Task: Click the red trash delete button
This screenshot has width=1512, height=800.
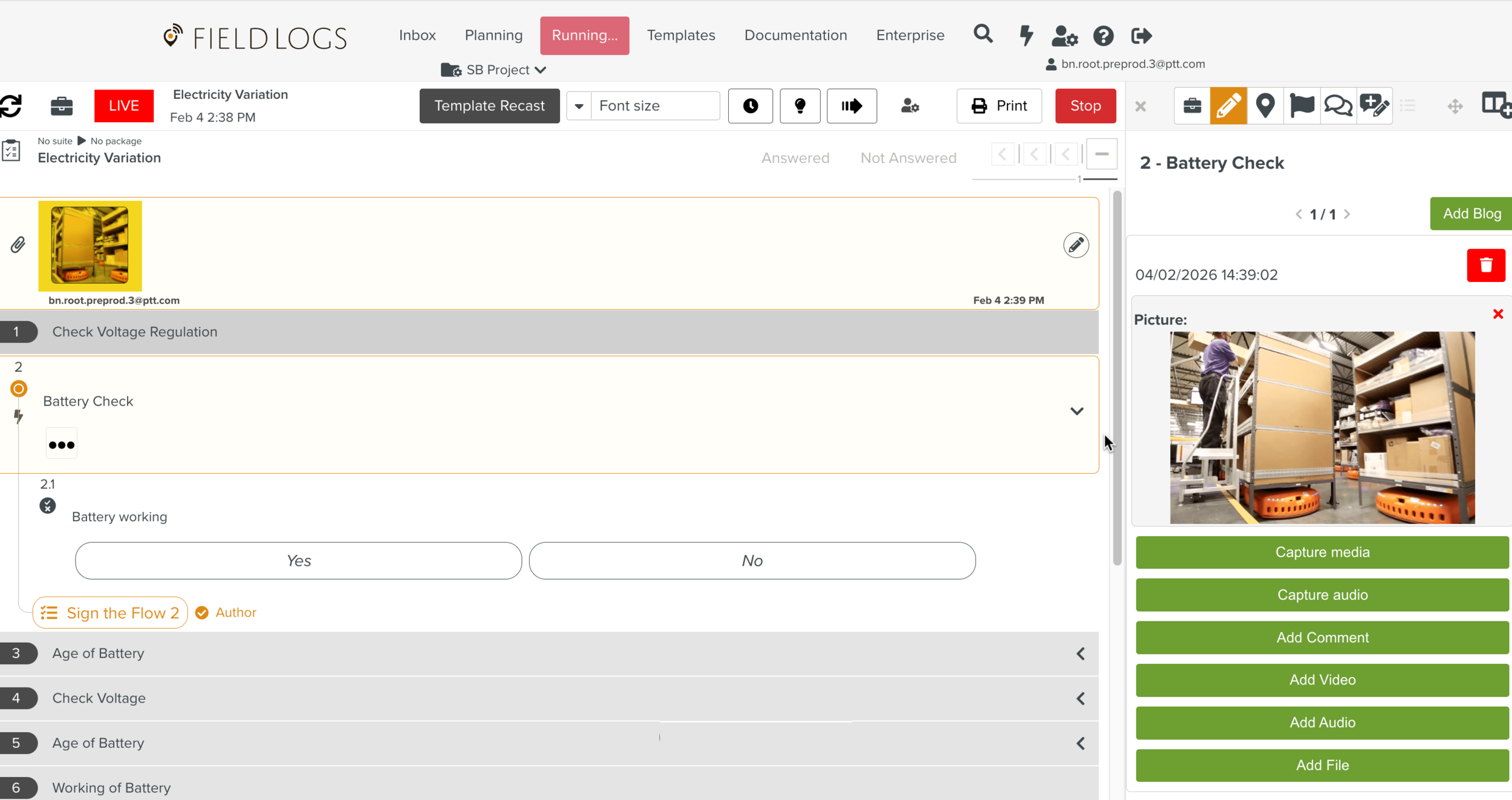Action: click(1485, 265)
